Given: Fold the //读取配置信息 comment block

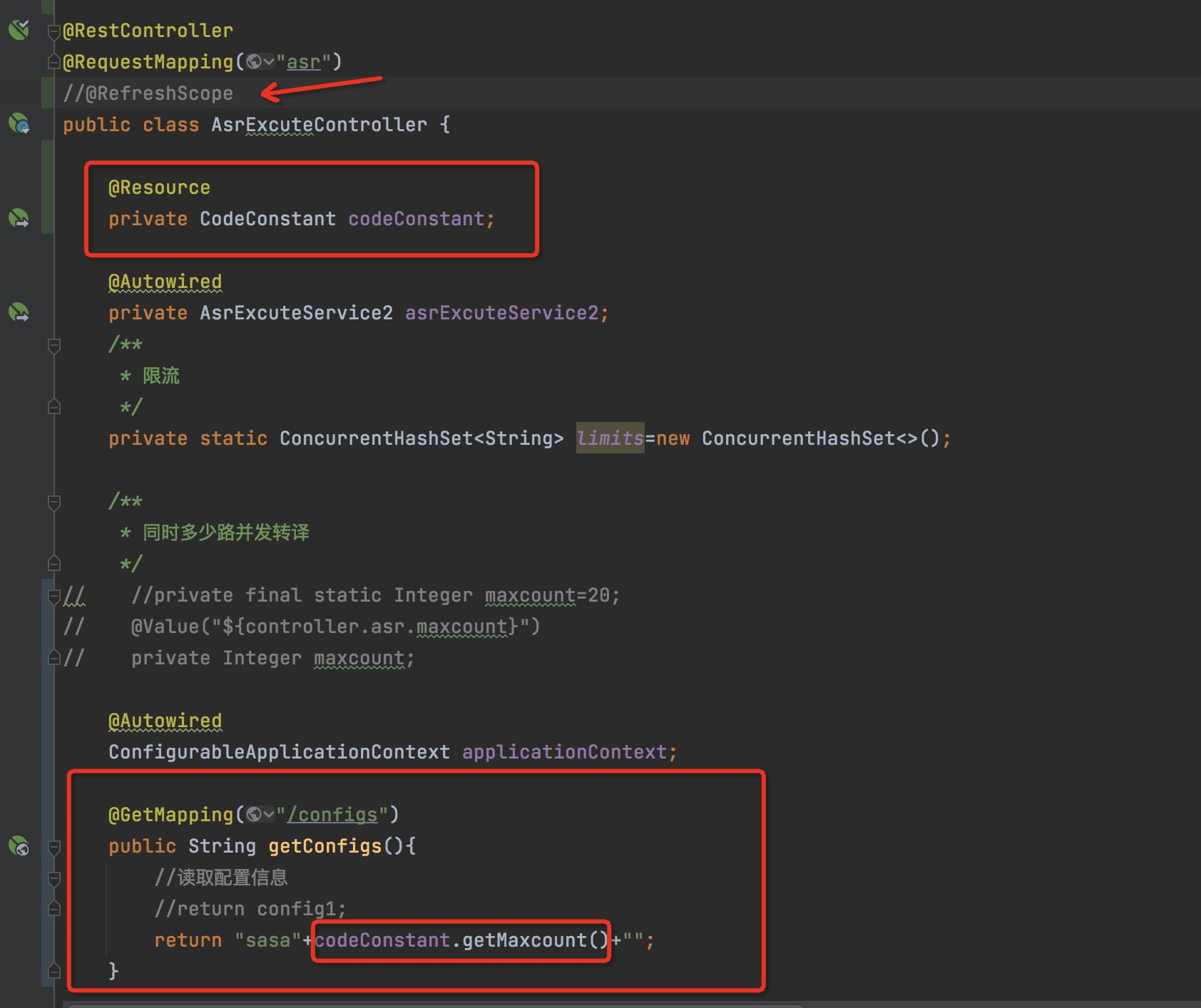Looking at the screenshot, I should click(x=53, y=878).
